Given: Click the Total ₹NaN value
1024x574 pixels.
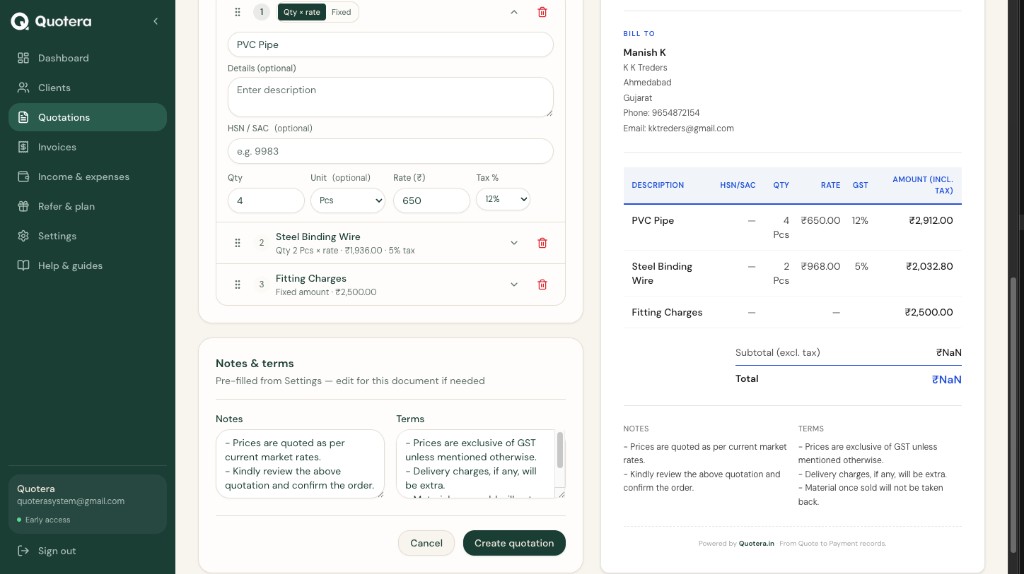Looking at the screenshot, I should [946, 379].
